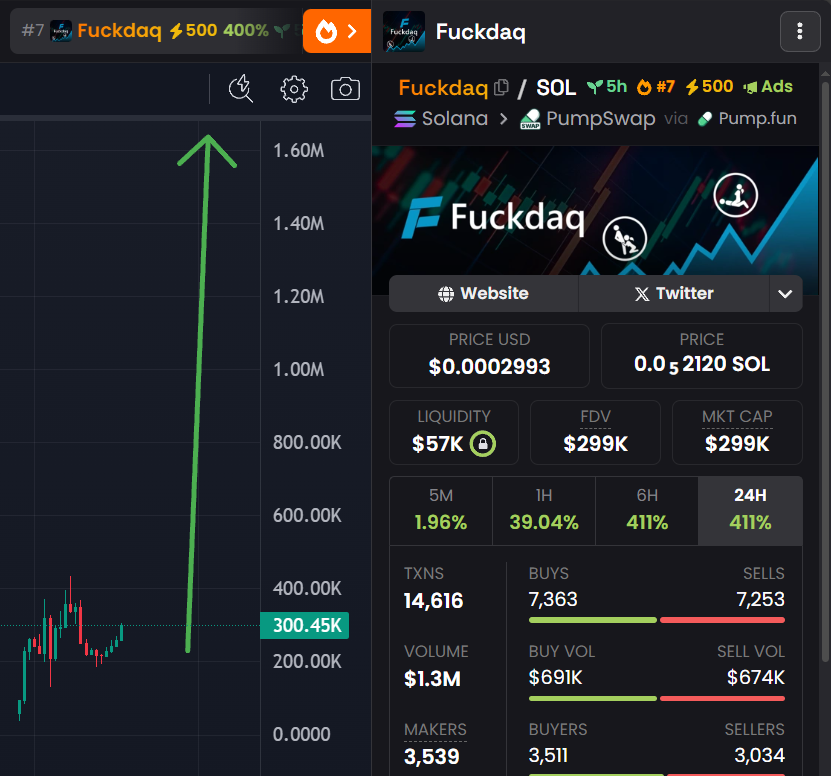This screenshot has height=776, width=831.
Task: Click the 1.60M price axis label
Action: tap(298, 151)
